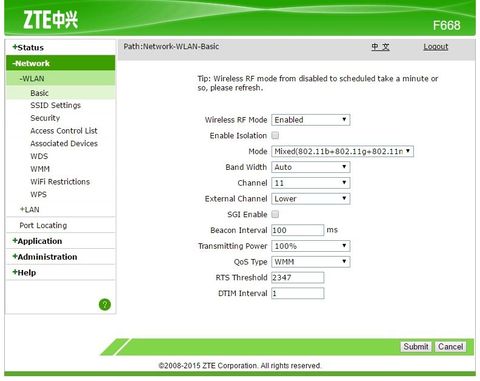Open the QoS Type dropdown set to WMM
This screenshot has width=480, height=381.
click(311, 262)
